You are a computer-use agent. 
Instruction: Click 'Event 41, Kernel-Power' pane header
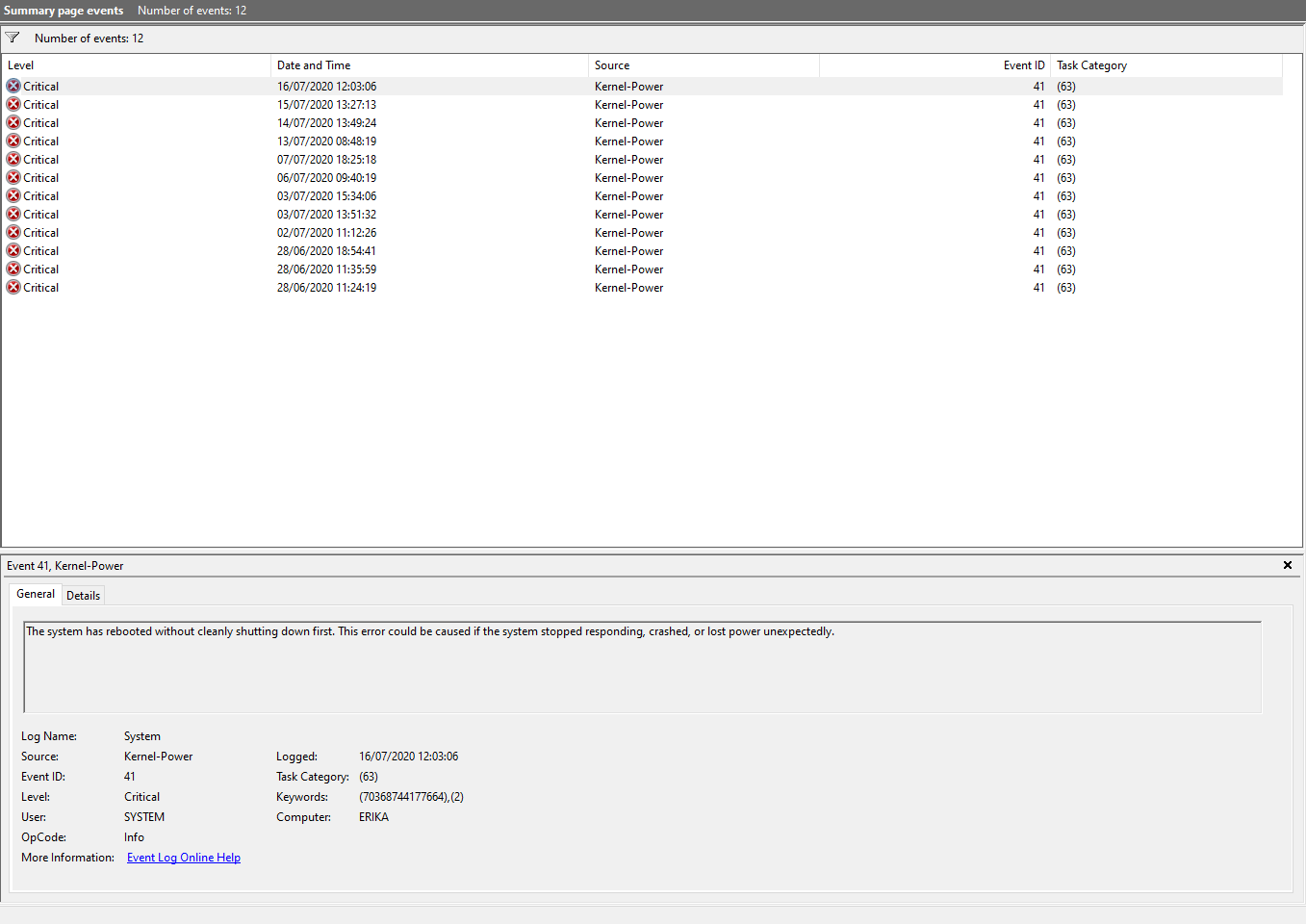tap(65, 566)
